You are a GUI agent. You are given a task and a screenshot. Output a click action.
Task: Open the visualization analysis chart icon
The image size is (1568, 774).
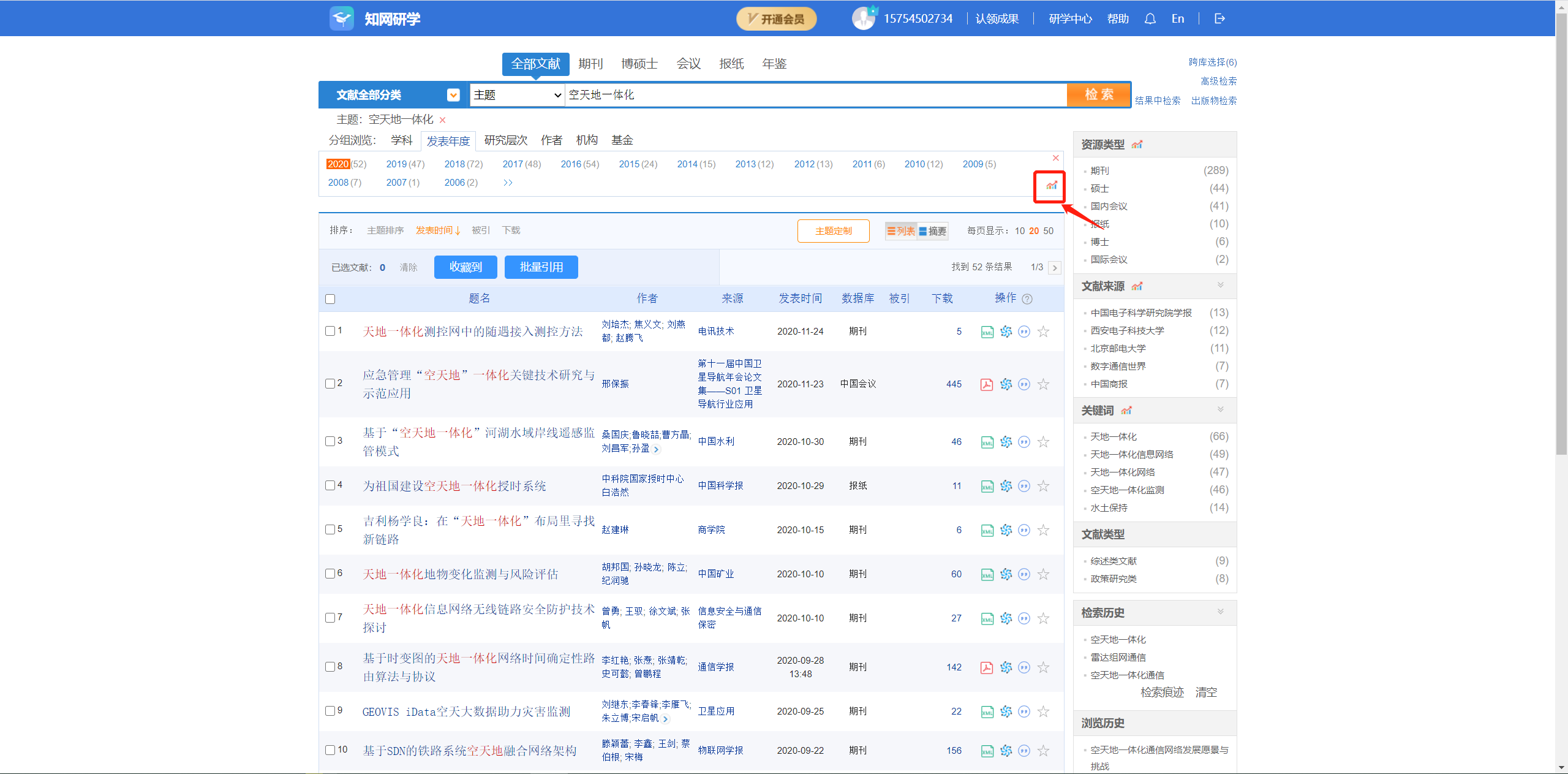click(x=1050, y=186)
